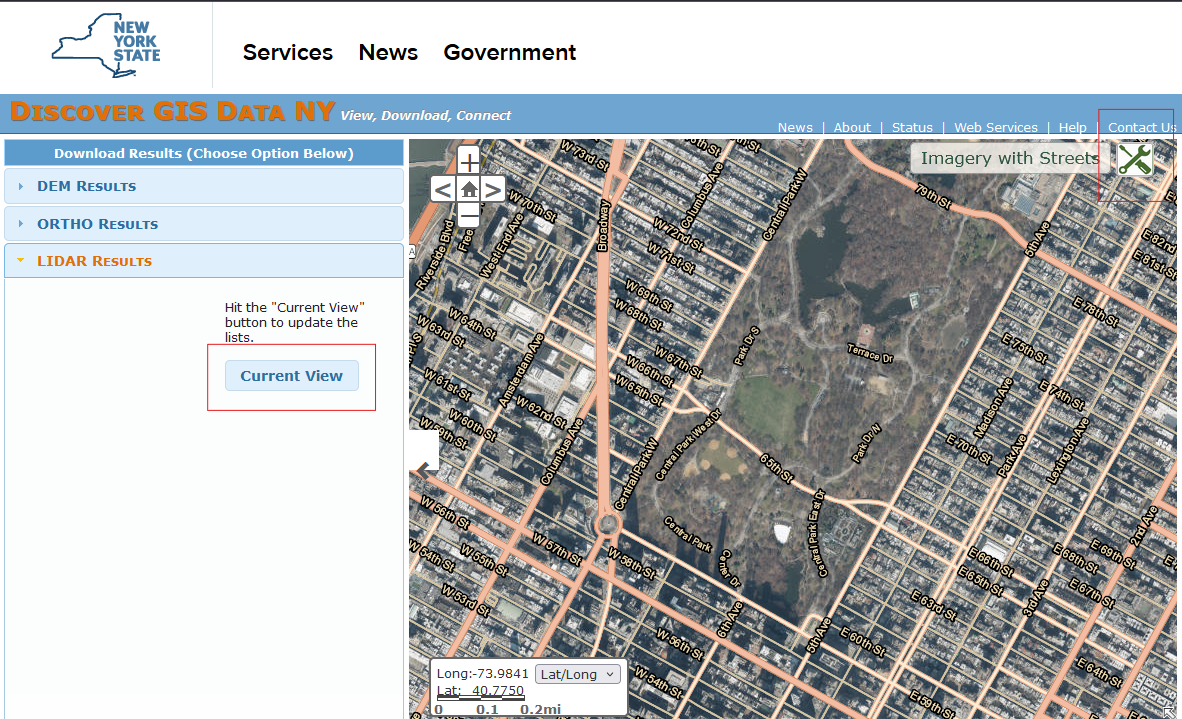Collapse the left panel using arrow handle
This screenshot has width=1182, height=719.
(x=426, y=469)
